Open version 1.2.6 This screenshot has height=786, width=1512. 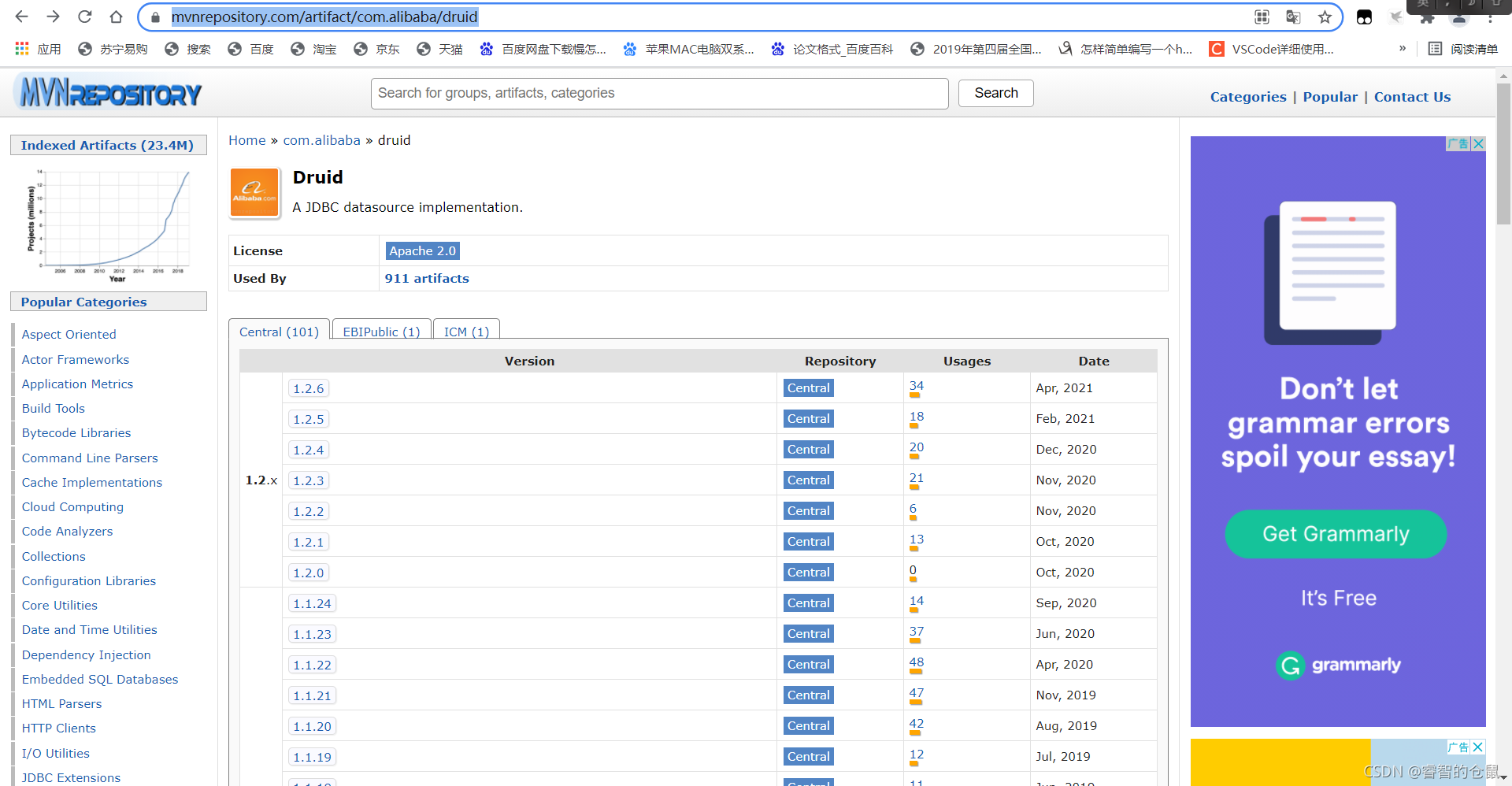(309, 388)
